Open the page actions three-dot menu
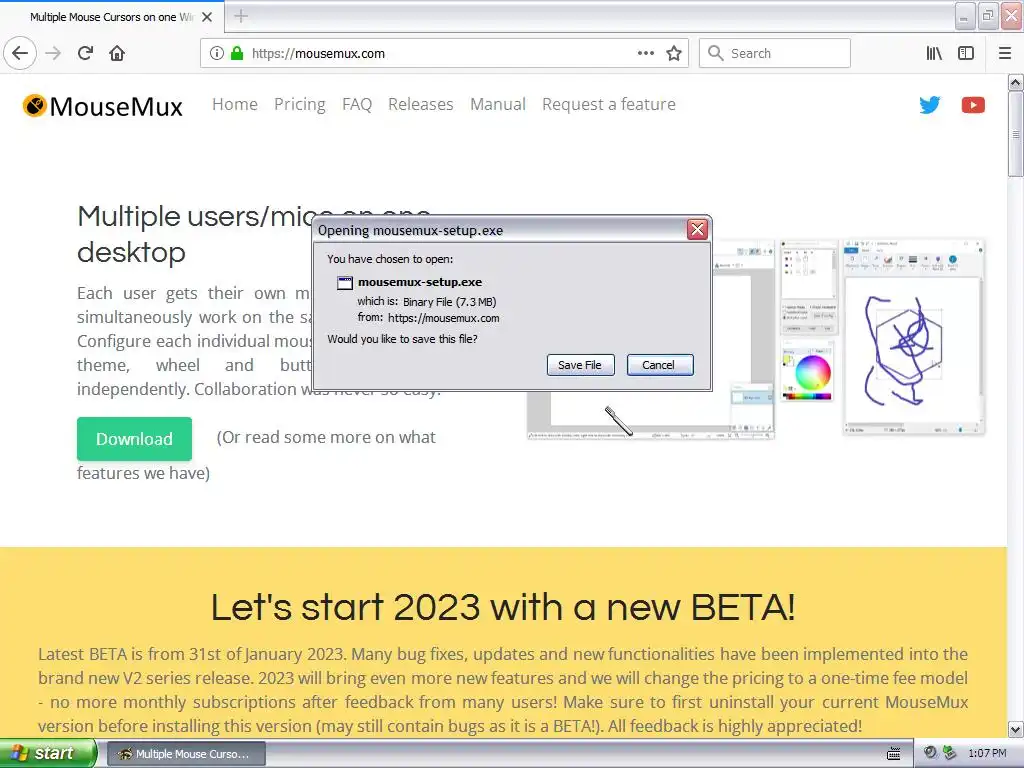This screenshot has height=768, width=1024. [645, 53]
